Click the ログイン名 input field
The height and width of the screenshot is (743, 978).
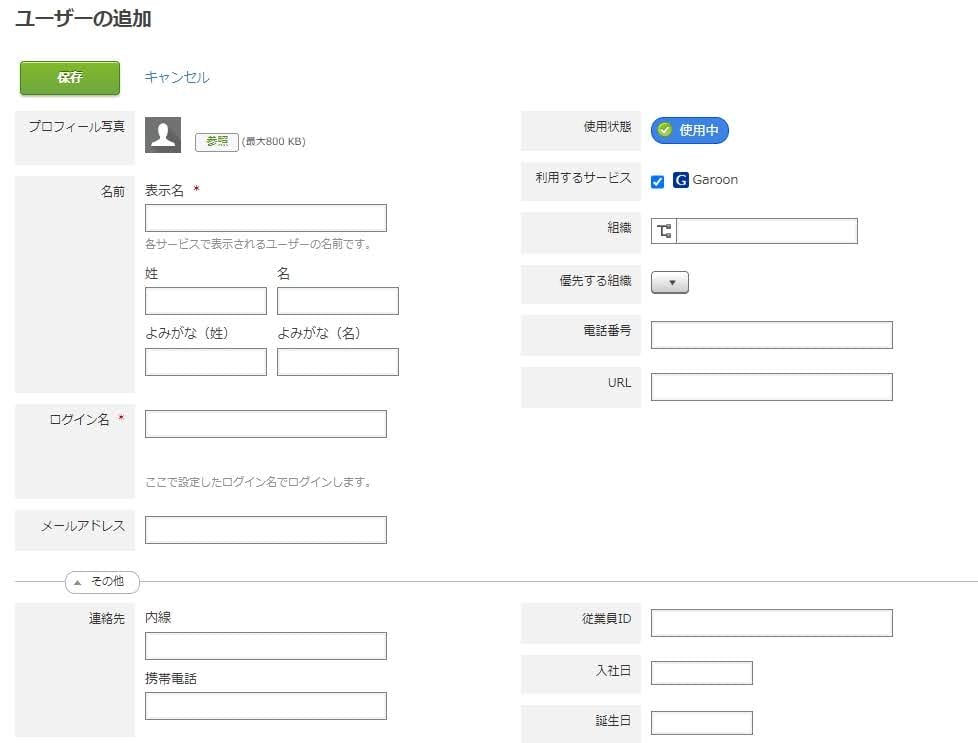pyautogui.click(x=265, y=423)
